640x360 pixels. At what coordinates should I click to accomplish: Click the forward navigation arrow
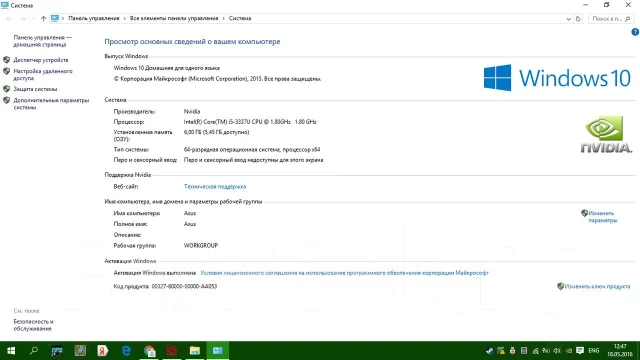[23, 18]
